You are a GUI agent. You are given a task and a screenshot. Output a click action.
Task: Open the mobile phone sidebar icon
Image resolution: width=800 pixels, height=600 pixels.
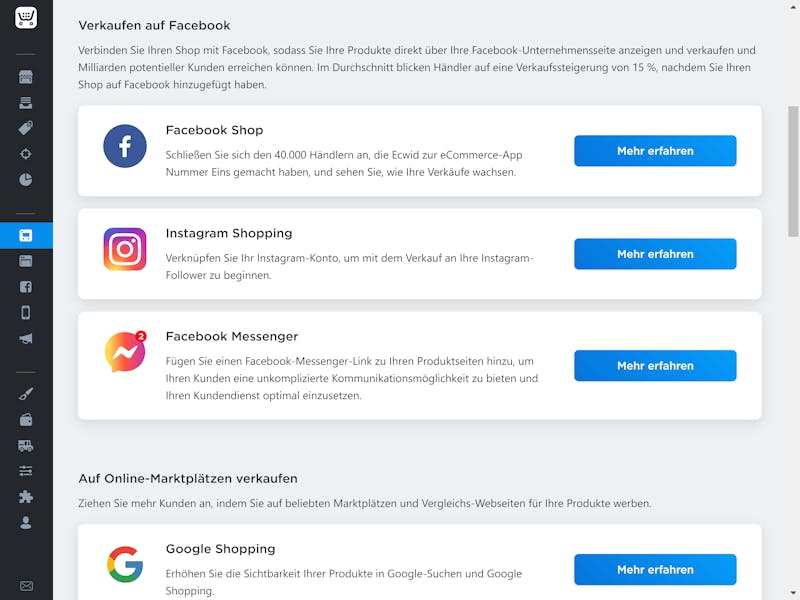coord(26,312)
